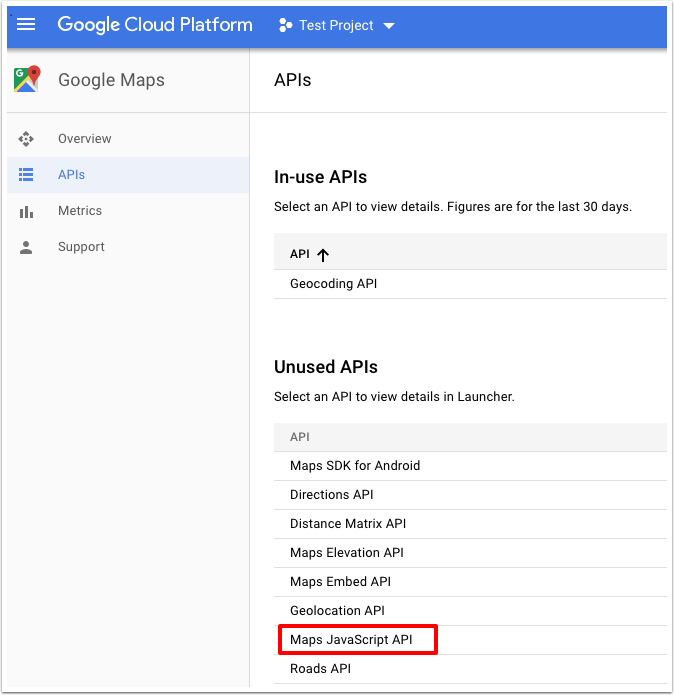Click the Test Project hexagon icon
The height and width of the screenshot is (695, 674).
tap(285, 25)
